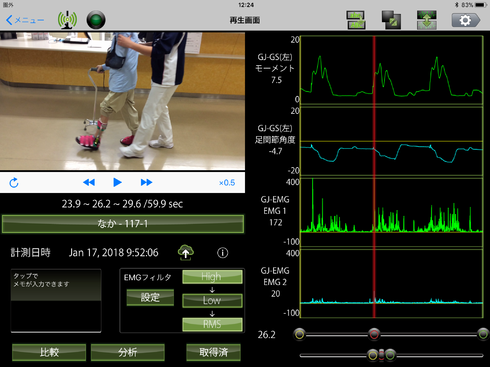Toggle the High EMG filter
Image resolution: width=490 pixels, height=367 pixels.
(x=212, y=277)
